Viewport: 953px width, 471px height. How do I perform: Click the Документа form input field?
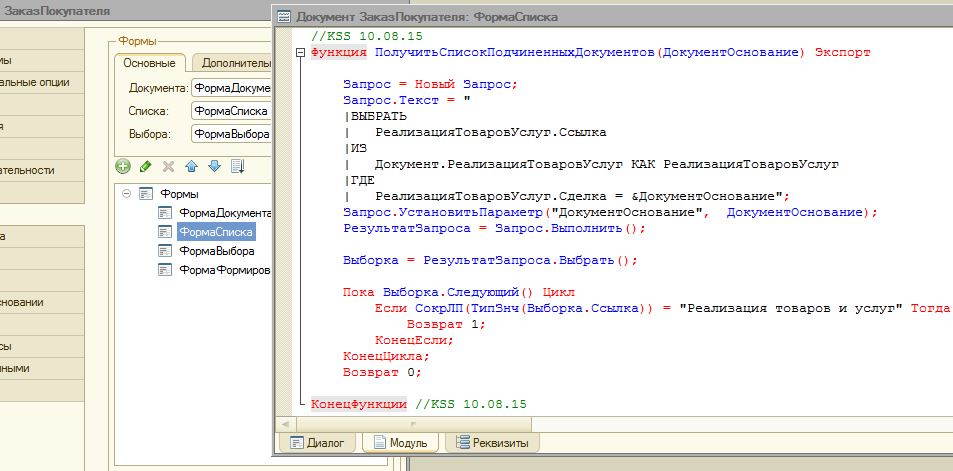pyautogui.click(x=231, y=88)
